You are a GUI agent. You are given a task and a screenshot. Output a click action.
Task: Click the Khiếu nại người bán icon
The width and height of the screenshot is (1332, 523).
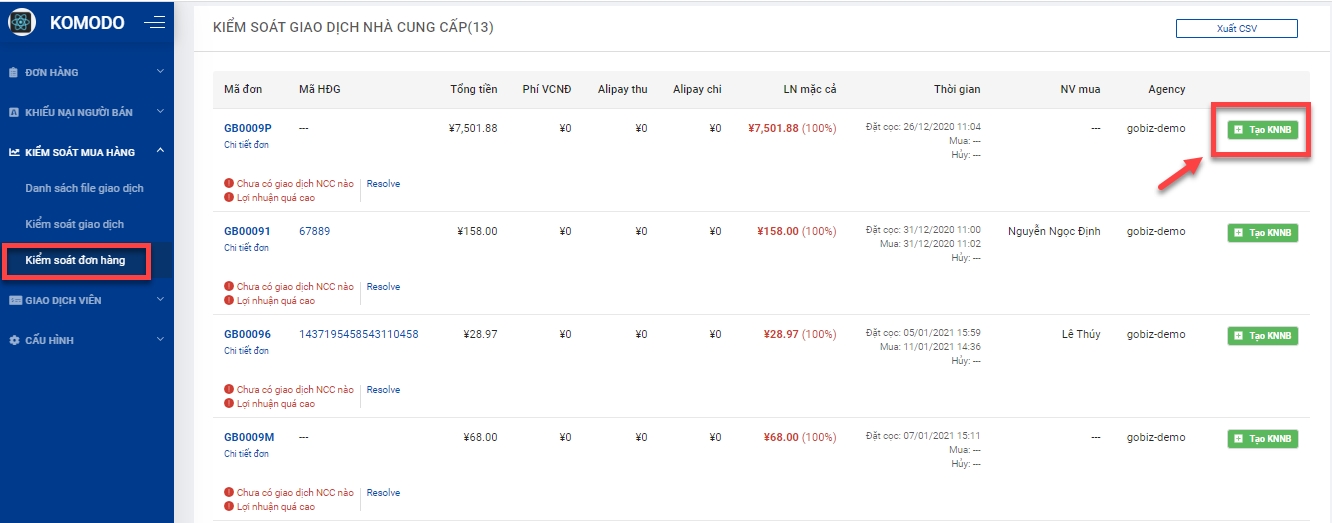click(x=14, y=112)
